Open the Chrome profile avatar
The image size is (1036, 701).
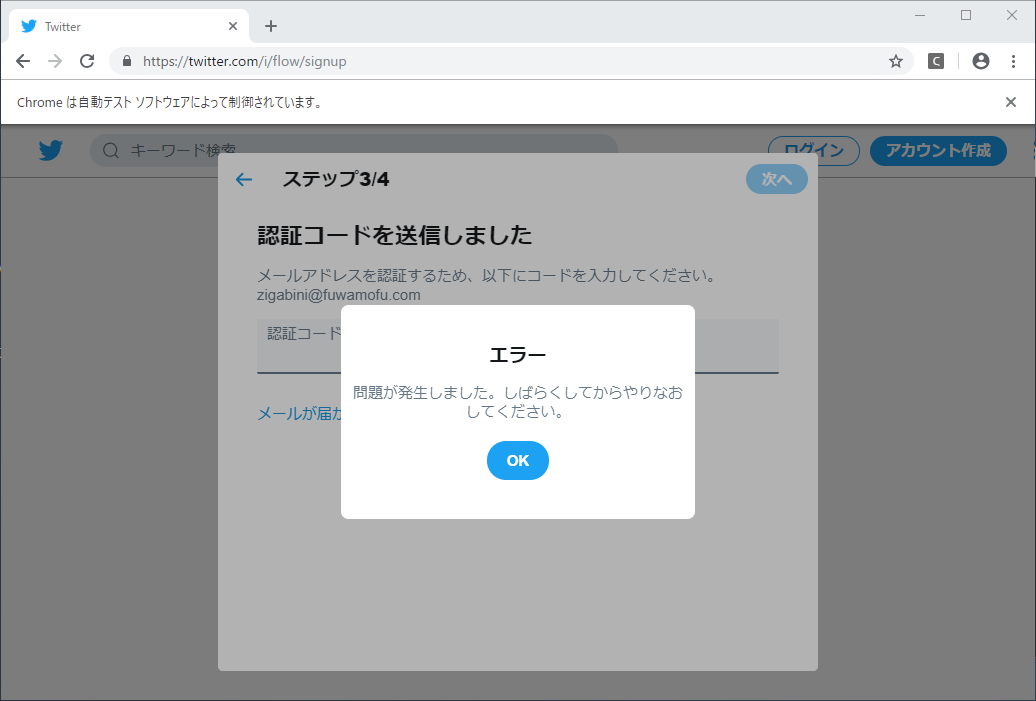pyautogui.click(x=980, y=61)
